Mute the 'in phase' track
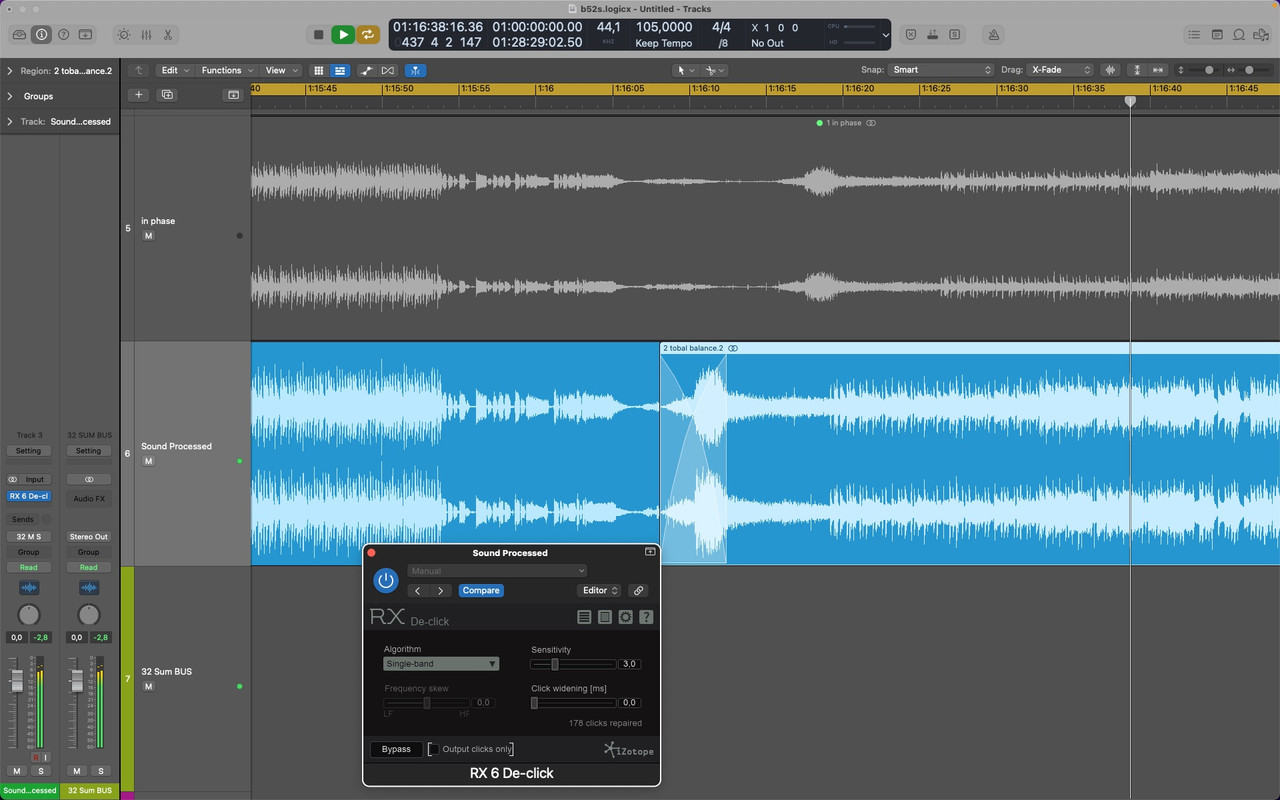 point(148,236)
